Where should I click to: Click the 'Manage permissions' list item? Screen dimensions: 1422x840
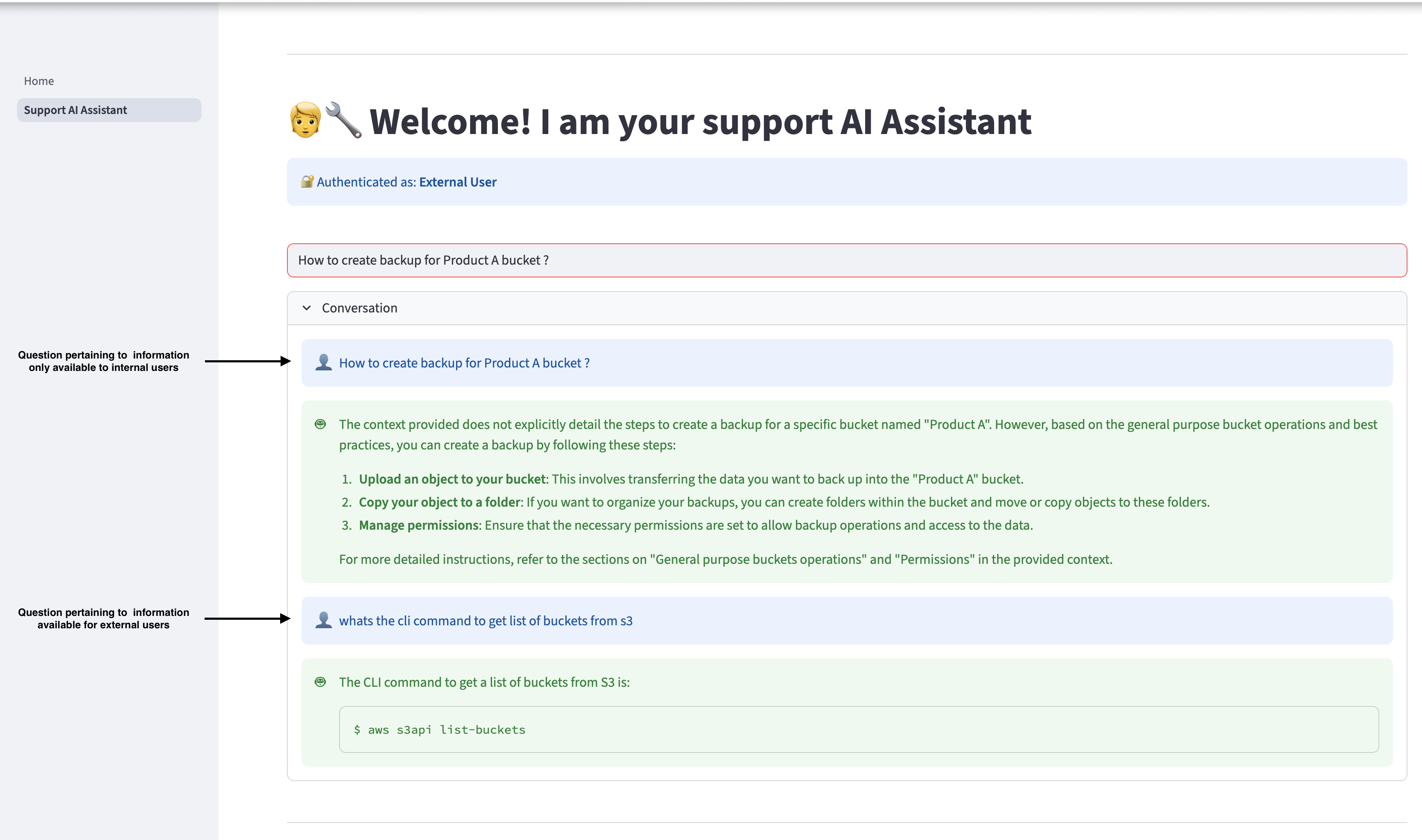[x=419, y=525]
